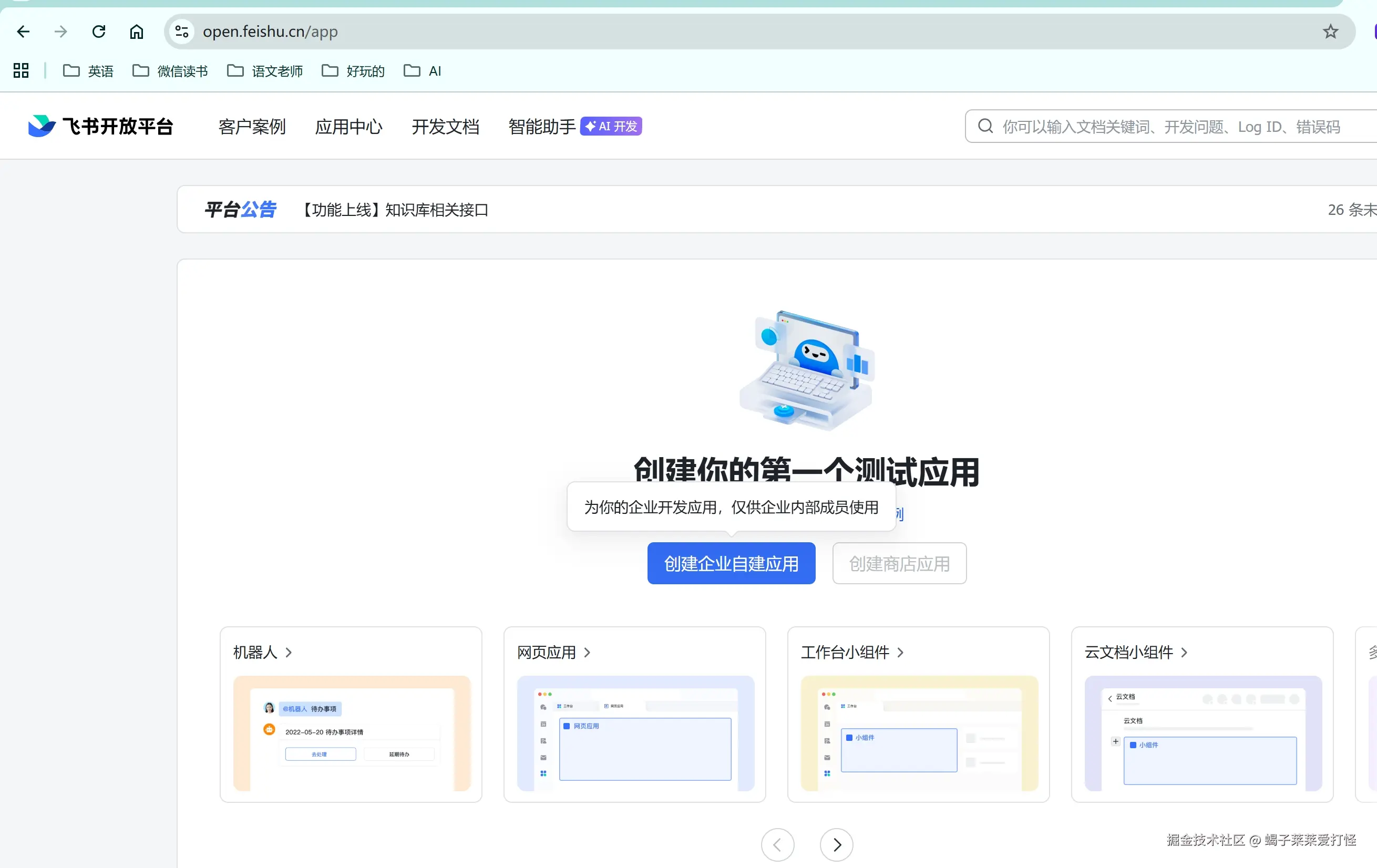
Task: Click the 创建商店应用 button
Action: point(899,563)
